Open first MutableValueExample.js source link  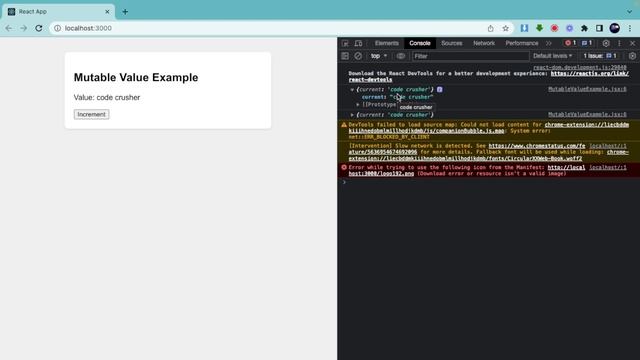587,89
